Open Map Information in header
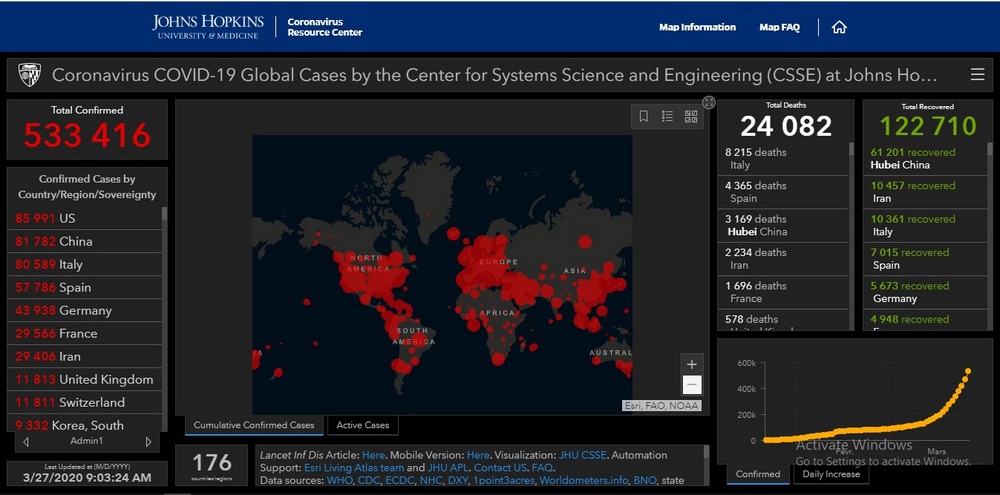Screen dimensions: 1000x495 697,27
